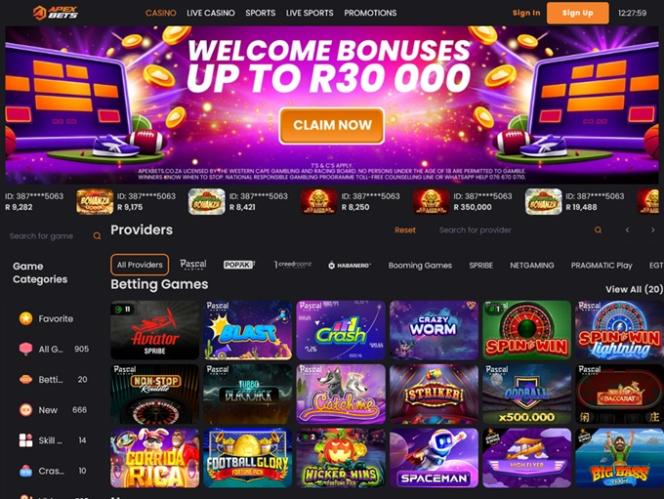
Task: Open the Favorite category star icon
Action: (x=26, y=319)
